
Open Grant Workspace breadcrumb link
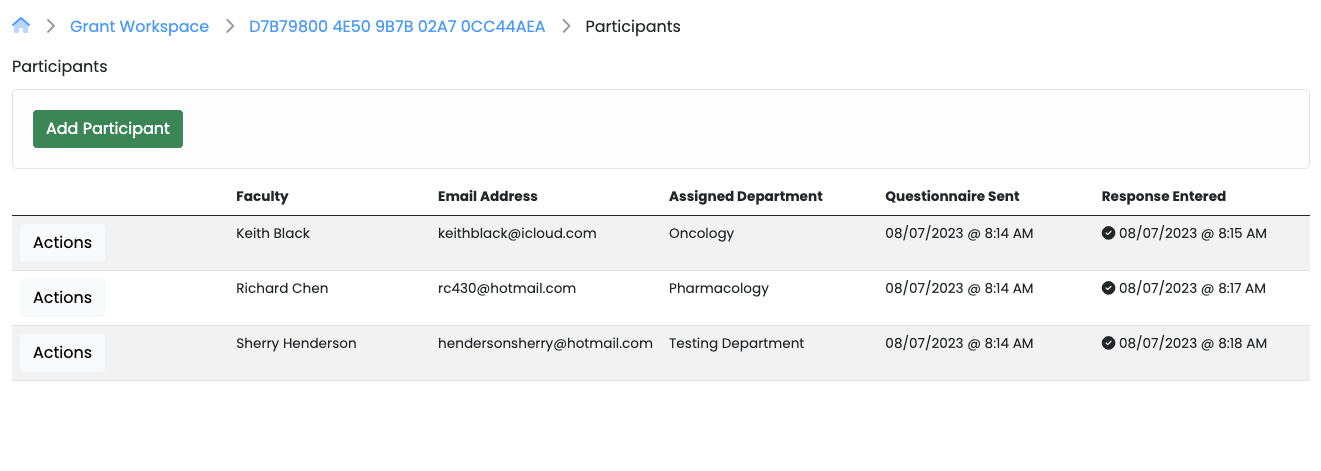pos(139,27)
